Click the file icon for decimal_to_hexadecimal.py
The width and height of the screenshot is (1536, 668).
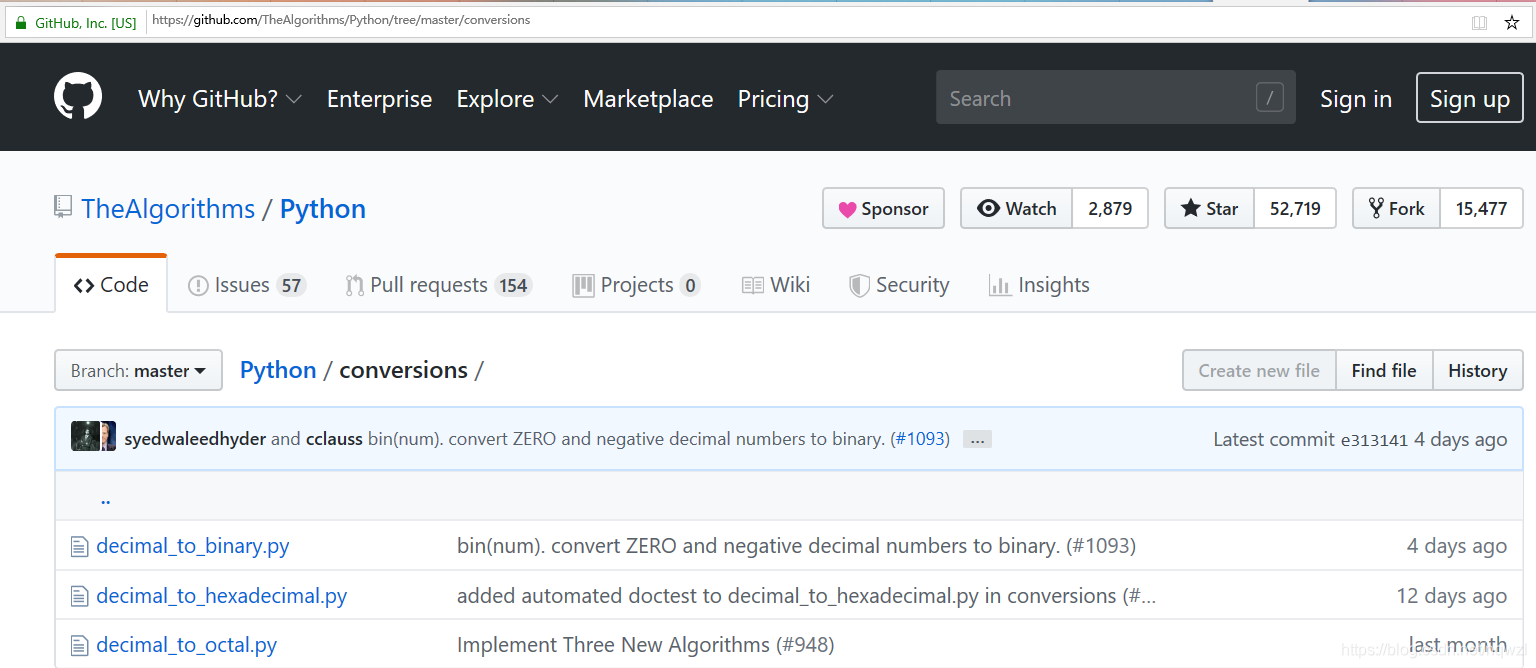point(80,597)
